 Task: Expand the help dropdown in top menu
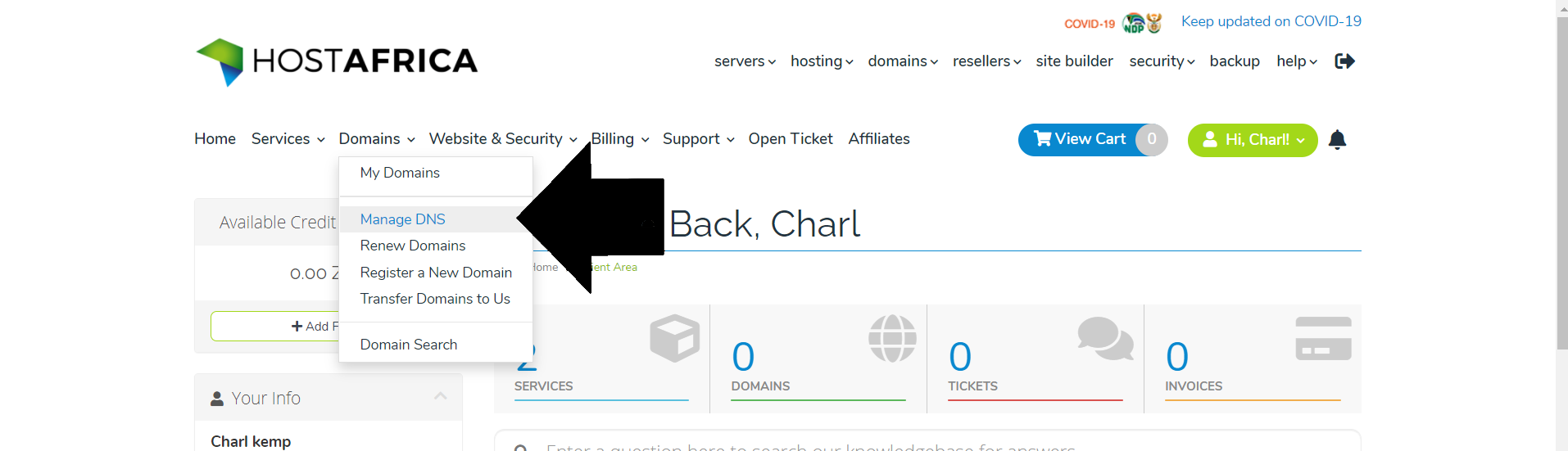pyautogui.click(x=1296, y=61)
